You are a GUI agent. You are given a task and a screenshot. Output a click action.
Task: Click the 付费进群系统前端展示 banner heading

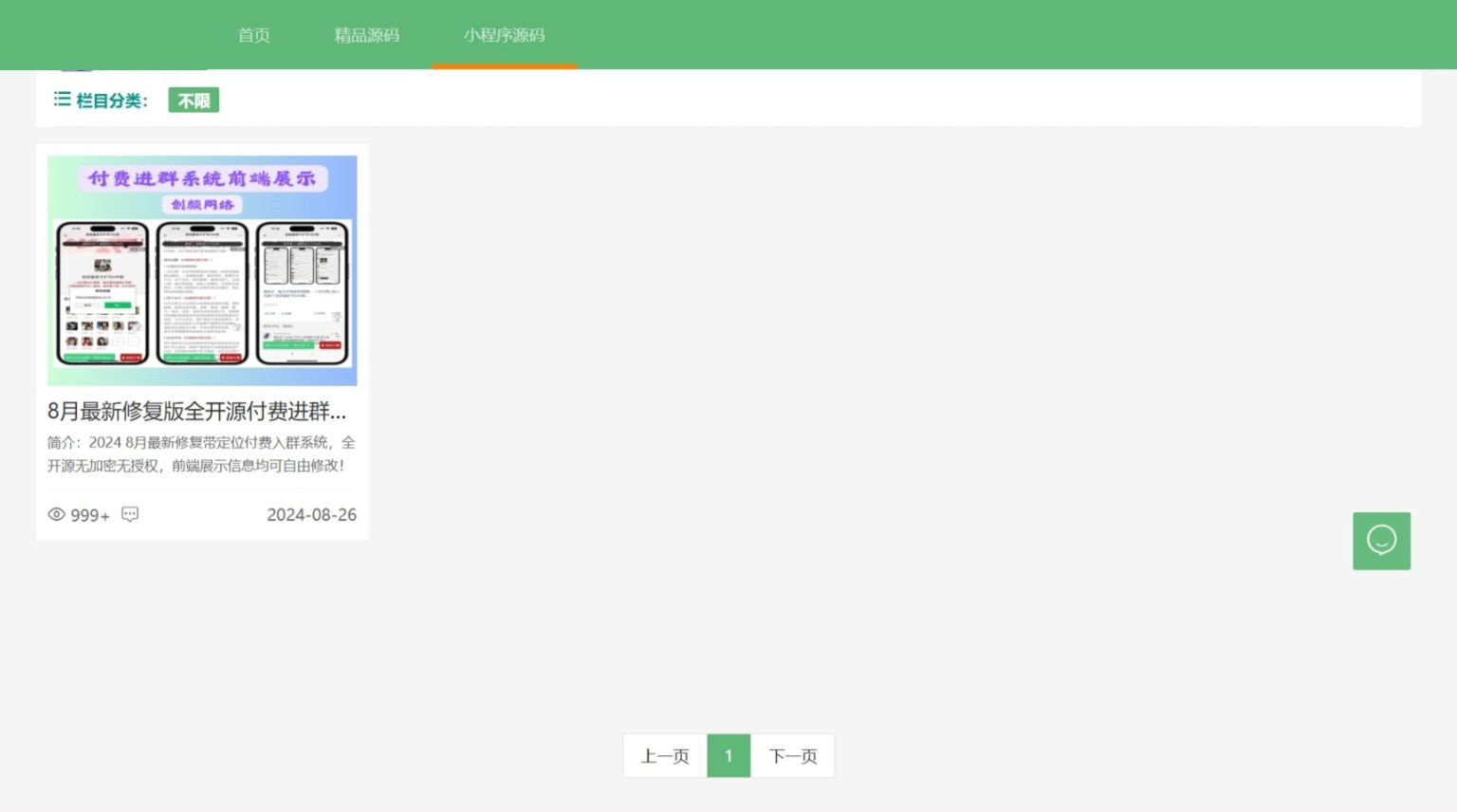tap(202, 178)
